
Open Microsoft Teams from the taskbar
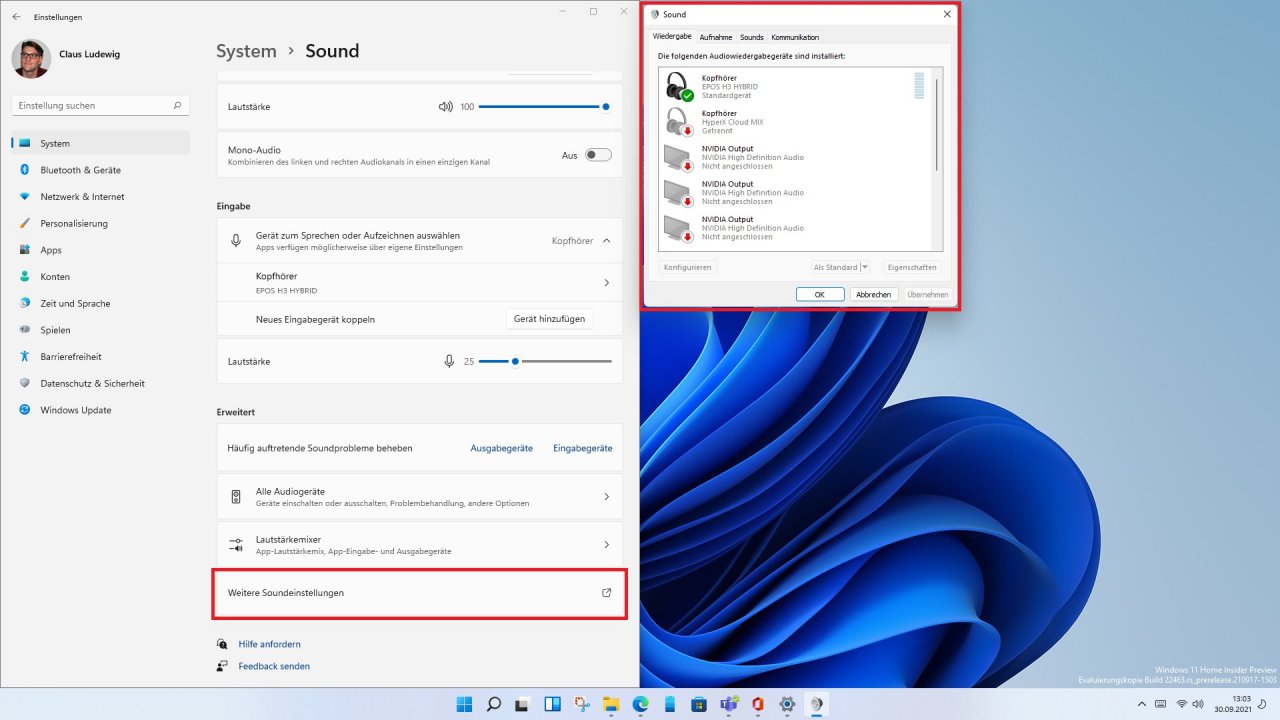tap(728, 704)
